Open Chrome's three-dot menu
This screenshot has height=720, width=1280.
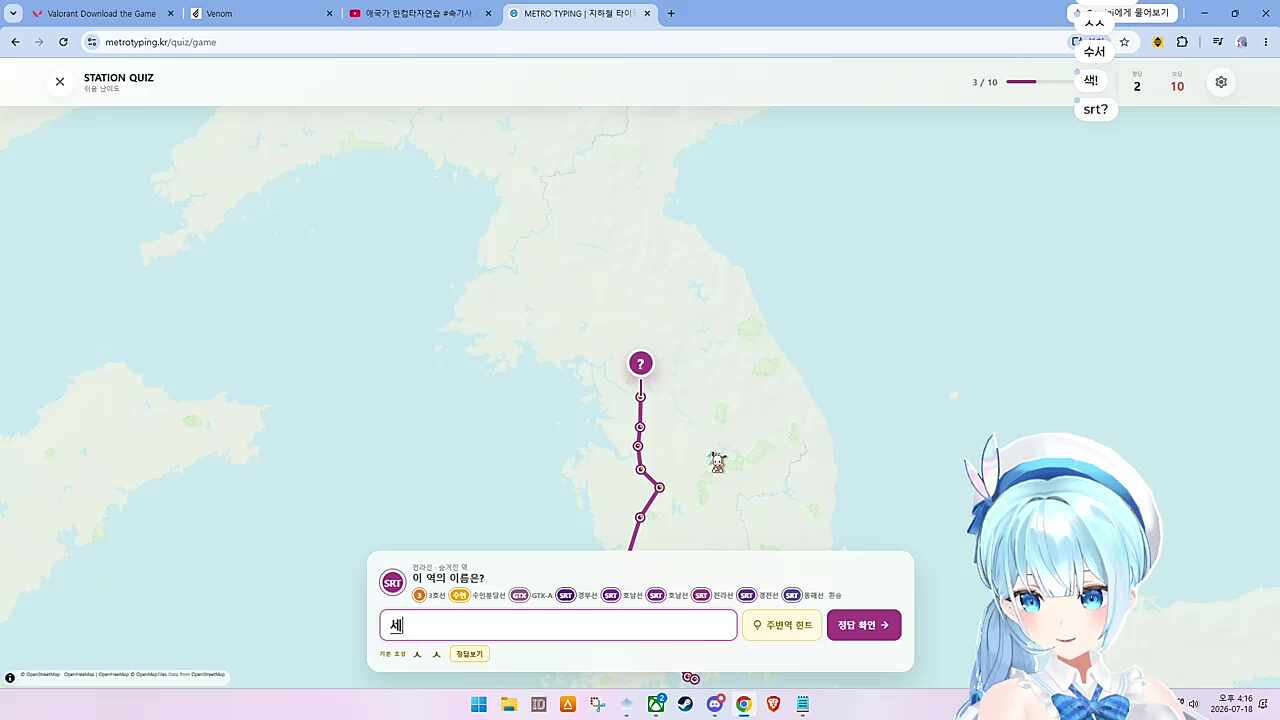[1266, 42]
